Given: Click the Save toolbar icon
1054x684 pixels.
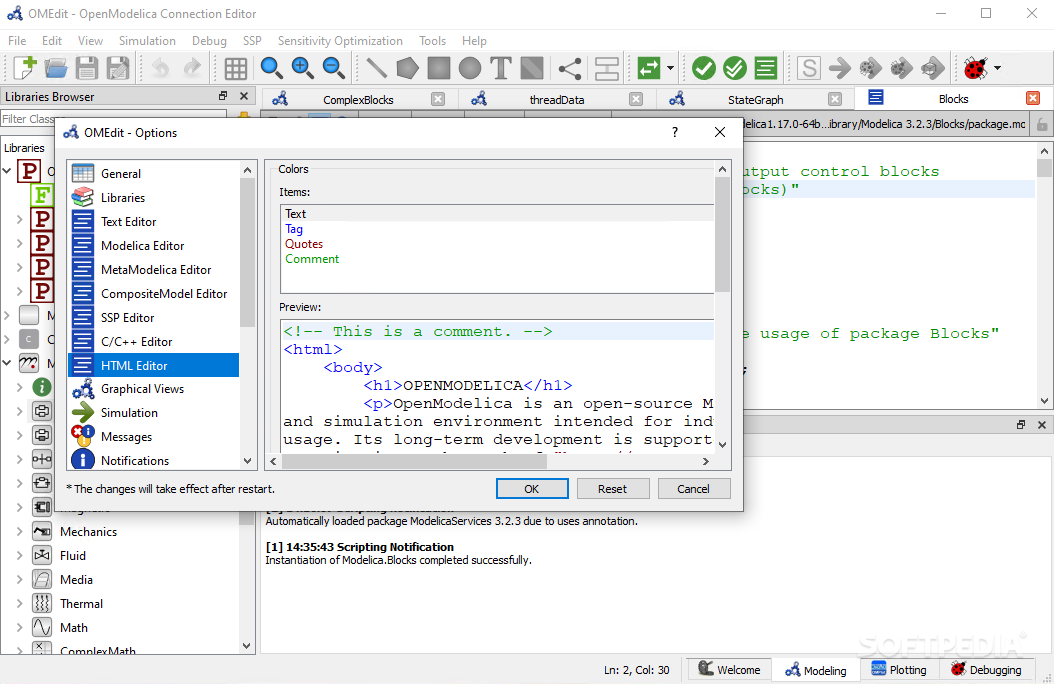Looking at the screenshot, I should point(87,68).
